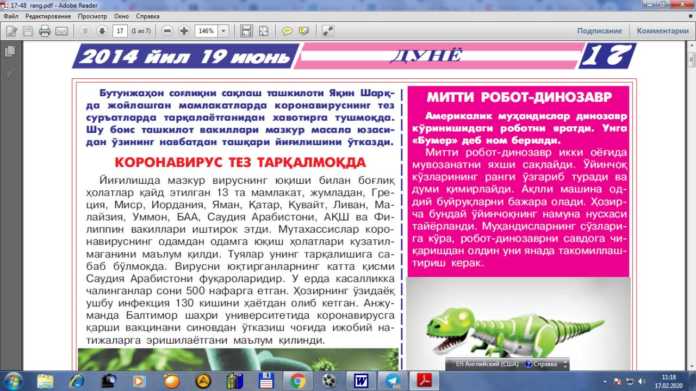Open the Справка menu in Adobe Reader
The width and height of the screenshot is (696, 391).
147,16
